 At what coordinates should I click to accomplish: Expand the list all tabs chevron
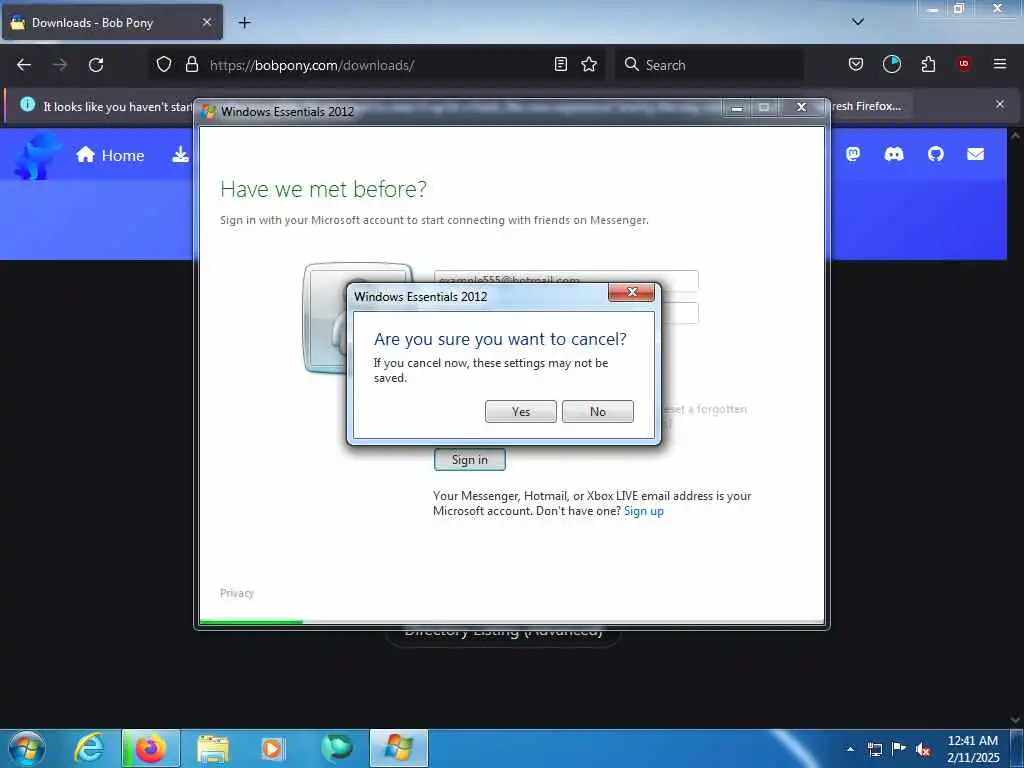(x=857, y=22)
